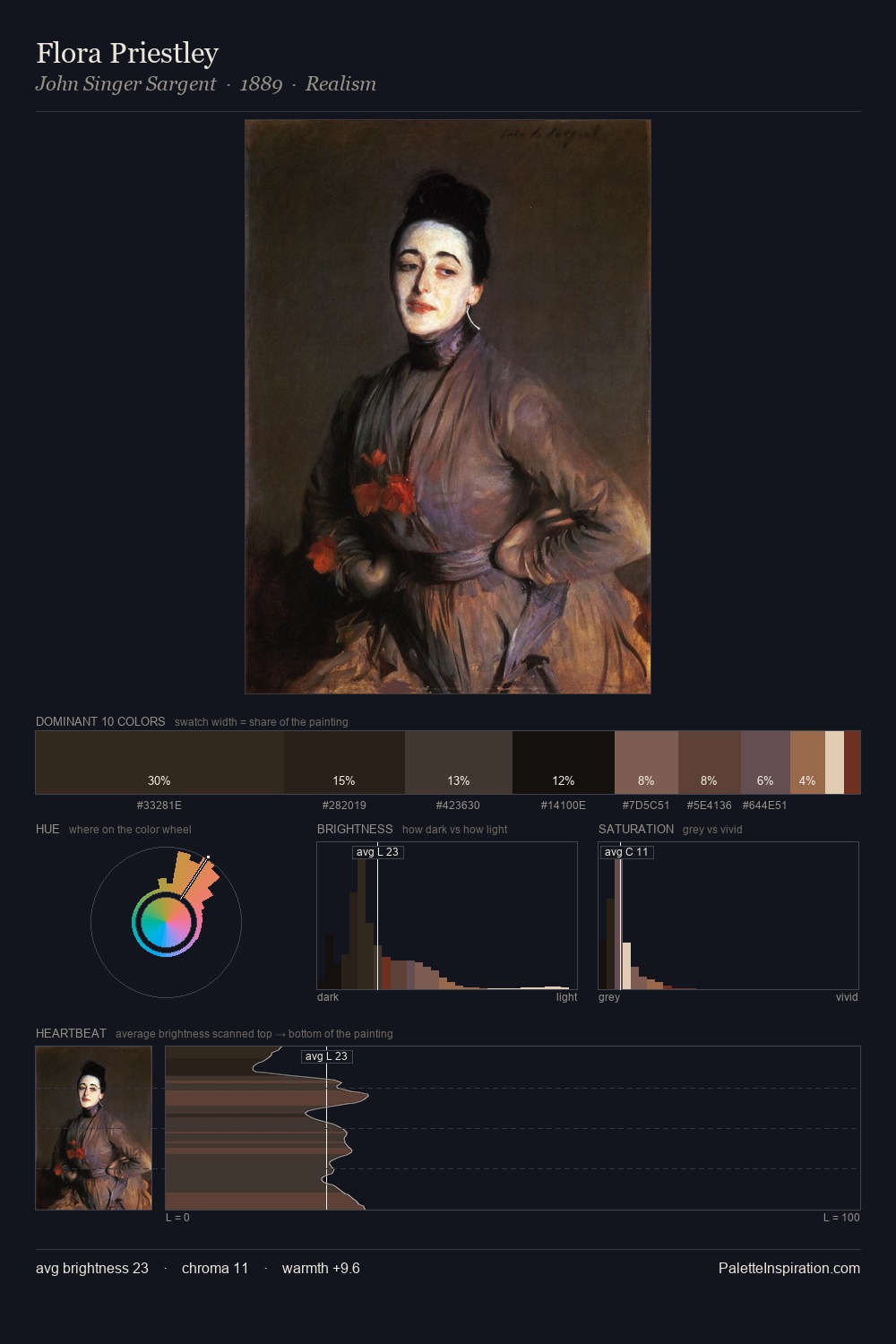Click the artist name John Singer Sargent
896x1344 pixels.
coord(125,83)
